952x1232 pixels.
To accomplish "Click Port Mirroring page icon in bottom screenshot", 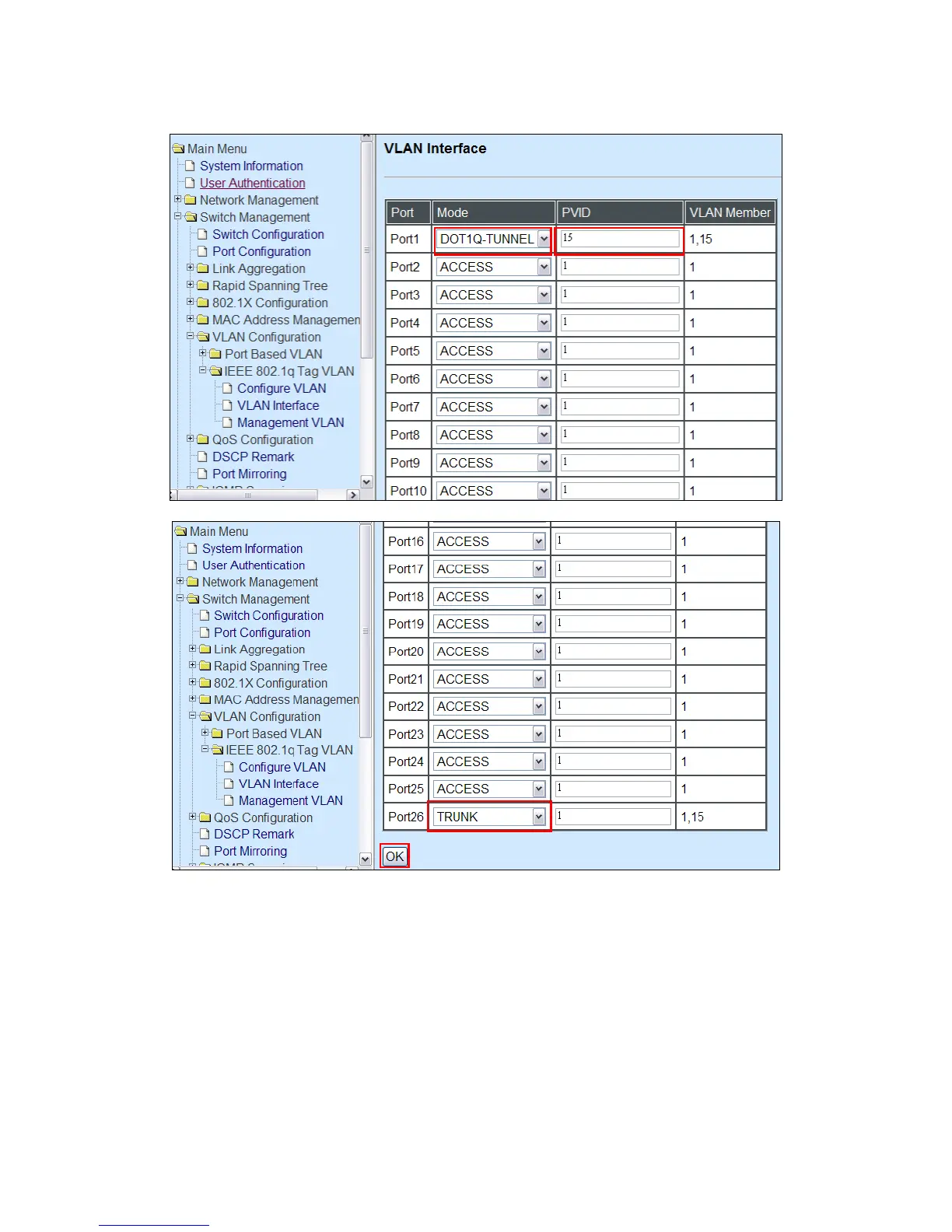I will (205, 851).
